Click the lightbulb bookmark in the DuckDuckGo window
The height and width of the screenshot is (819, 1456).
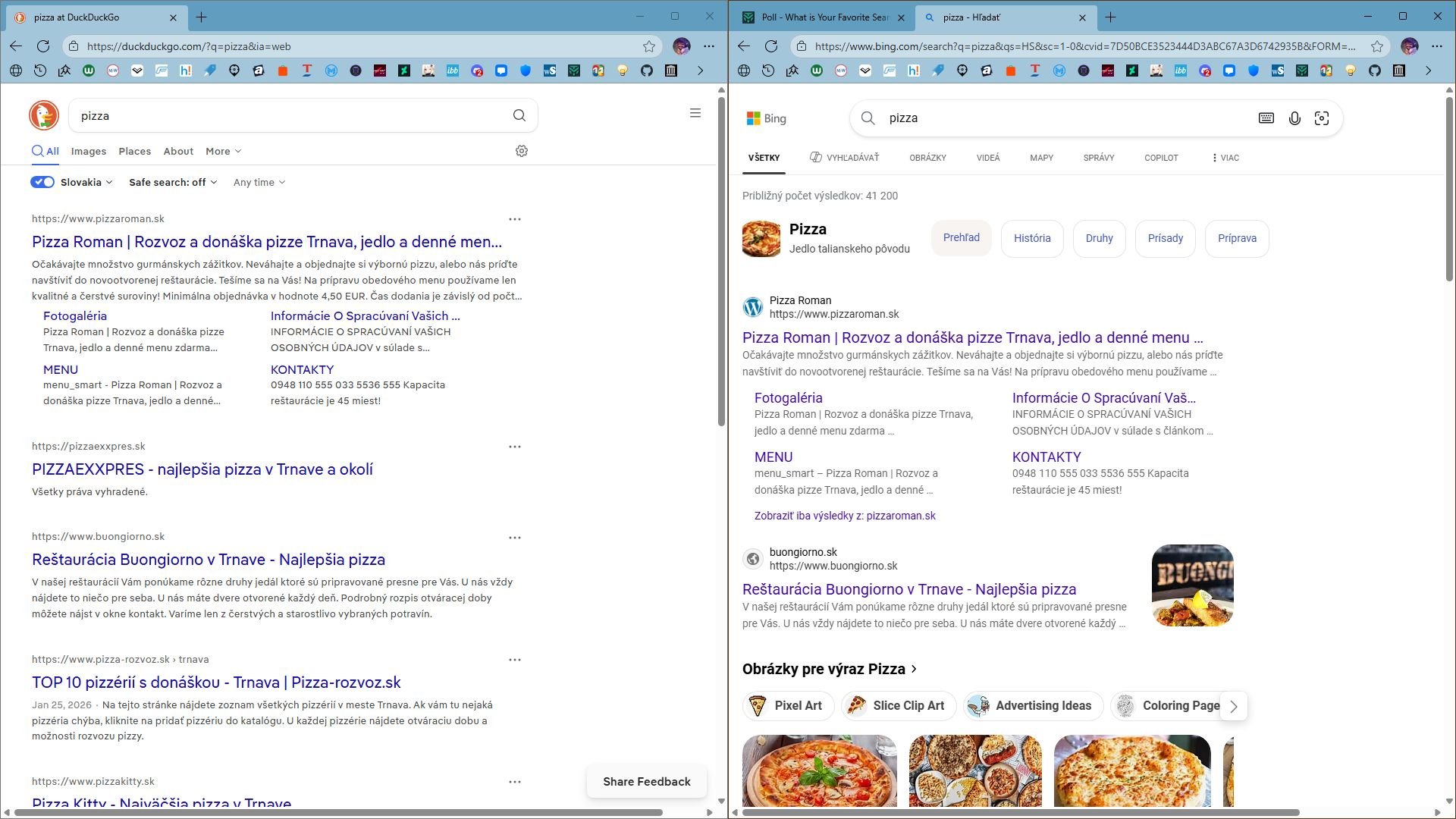(x=623, y=71)
